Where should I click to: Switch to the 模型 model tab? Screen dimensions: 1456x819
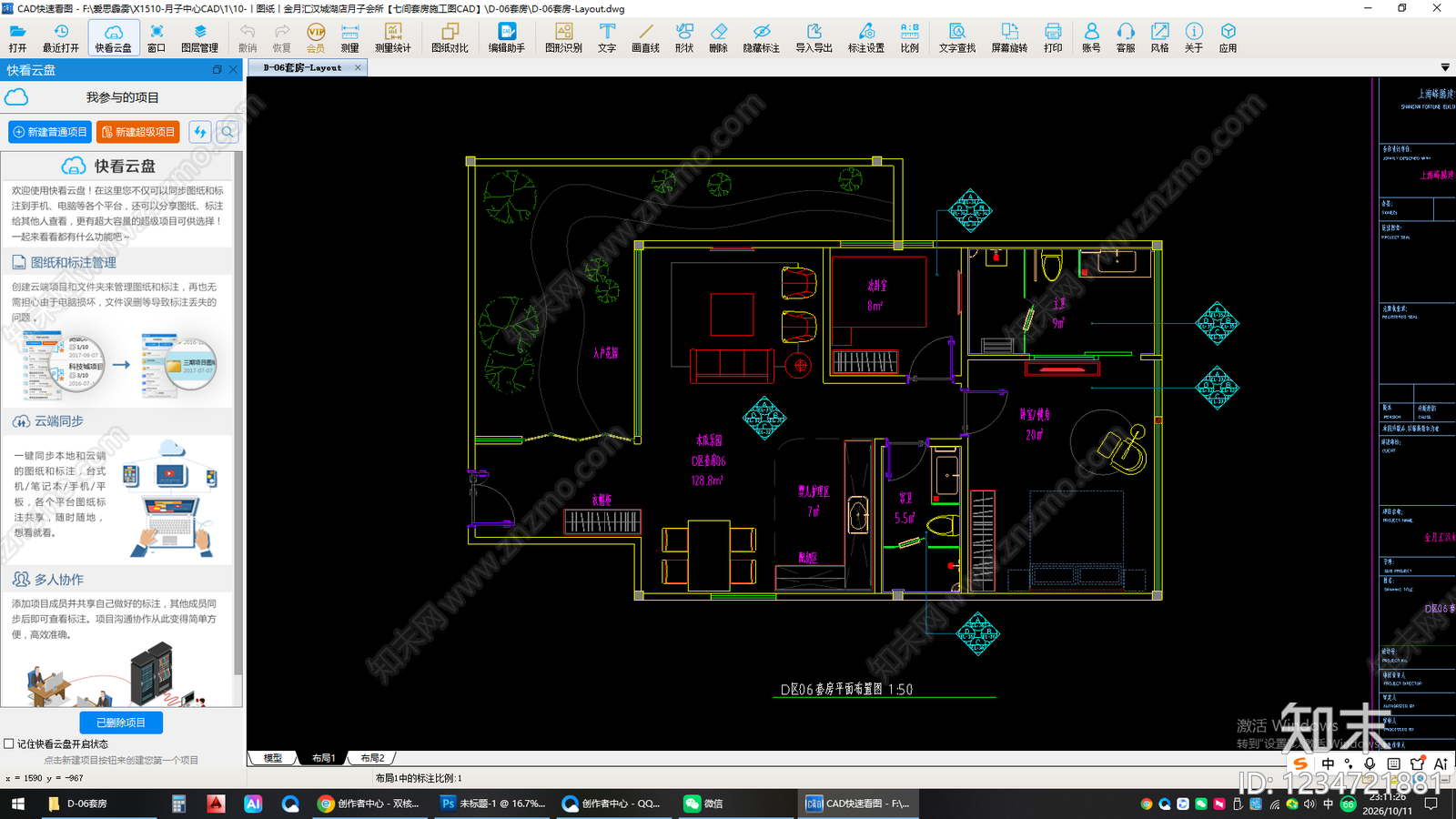pyautogui.click(x=273, y=757)
